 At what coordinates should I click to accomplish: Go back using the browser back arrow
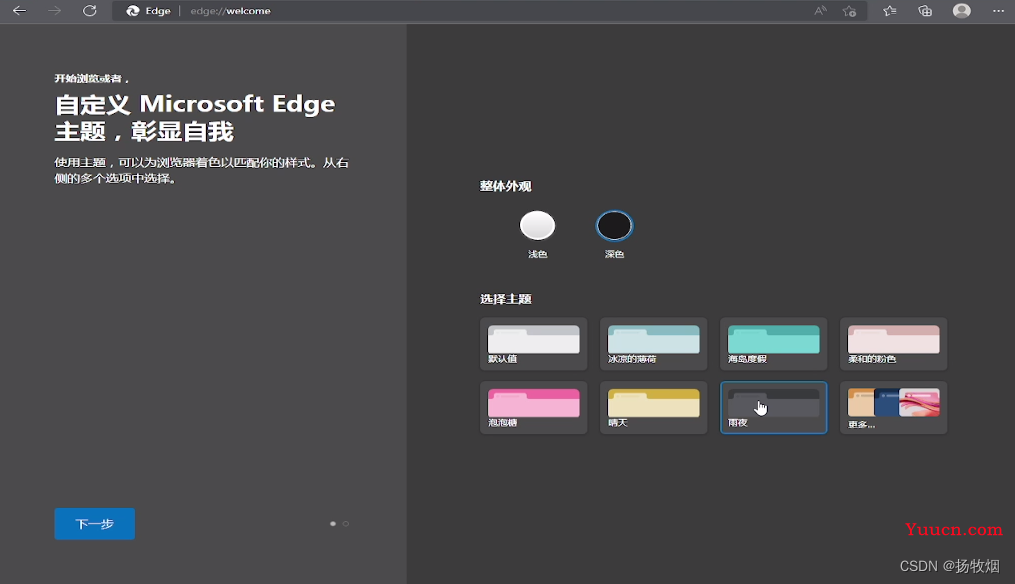[20, 10]
